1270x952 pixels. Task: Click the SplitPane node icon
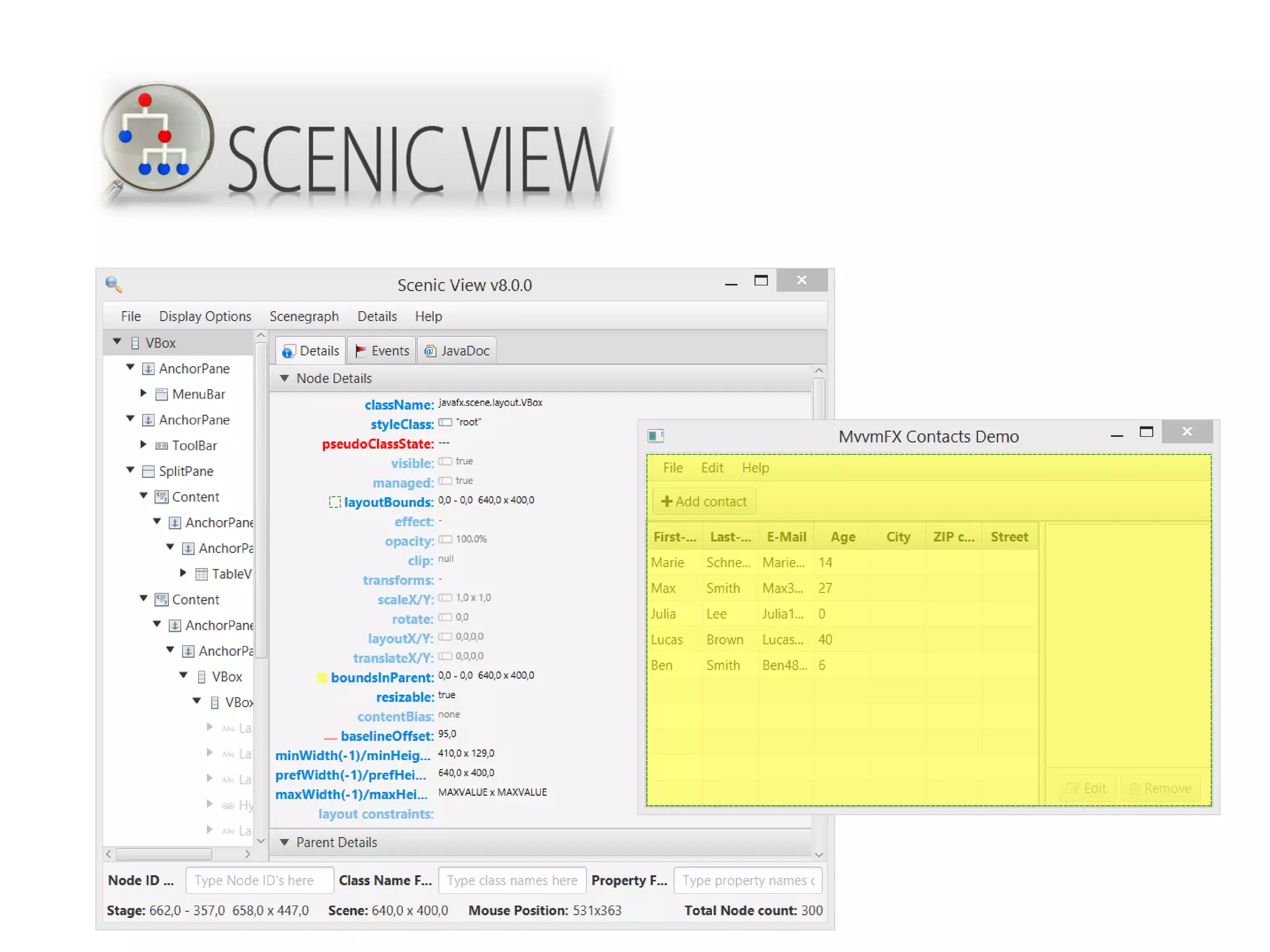point(148,472)
